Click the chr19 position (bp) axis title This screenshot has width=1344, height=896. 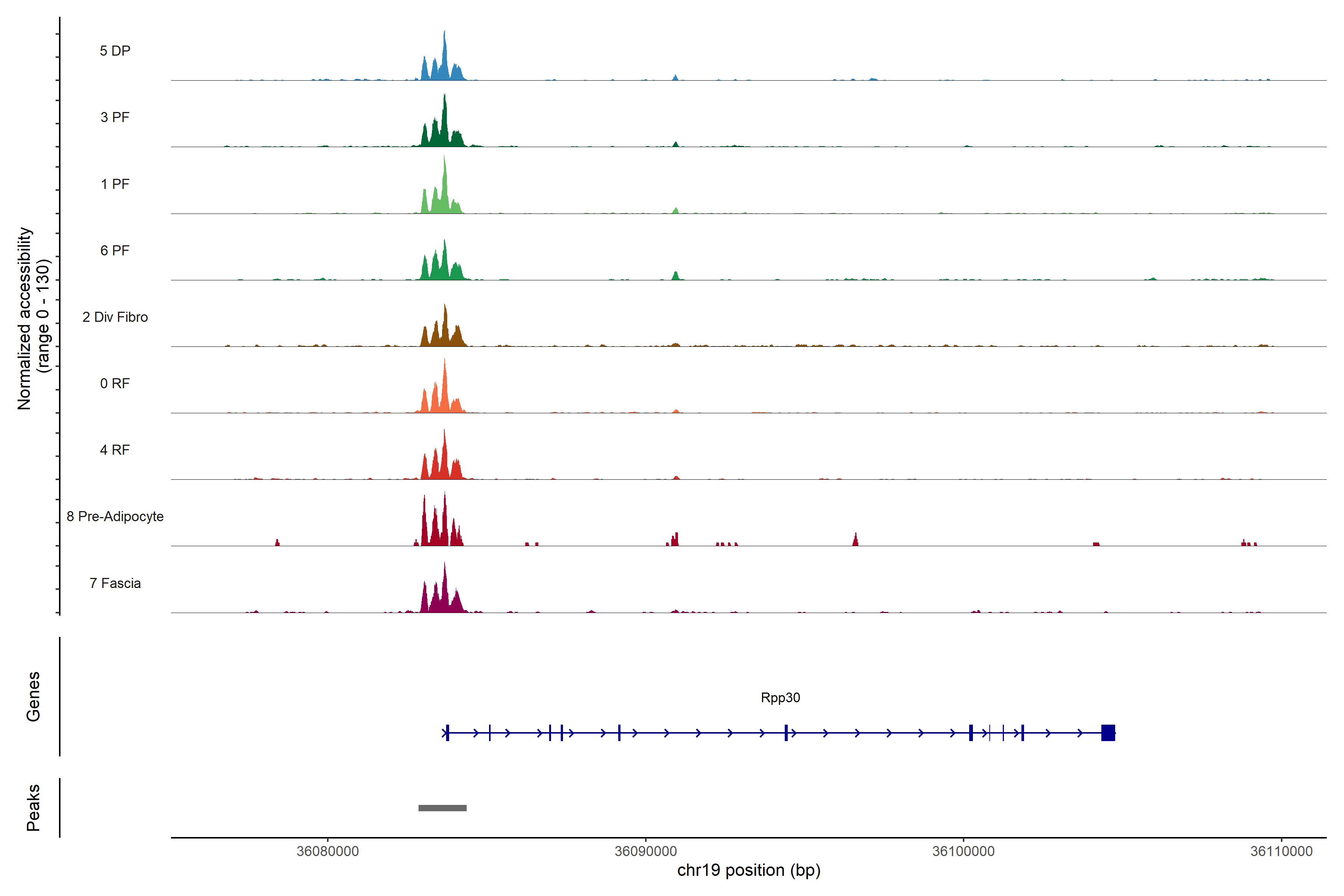(749, 870)
